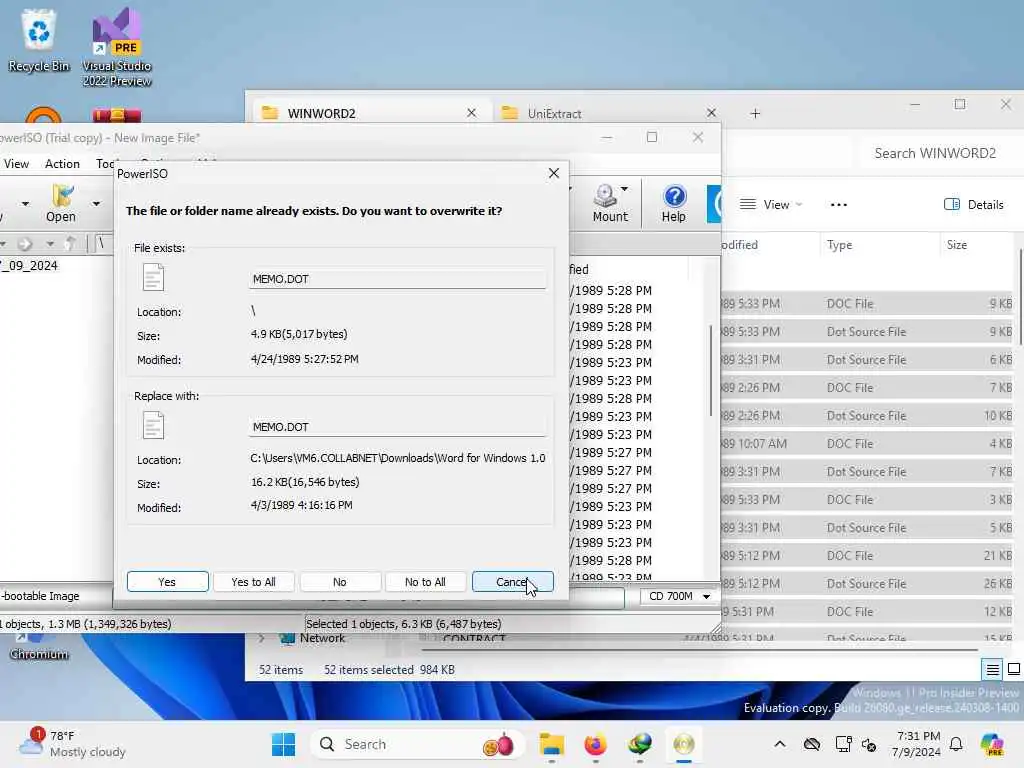The height and width of the screenshot is (768, 1024).
Task: Click the Open toolbar icon in PowerISO
Action: point(61,203)
